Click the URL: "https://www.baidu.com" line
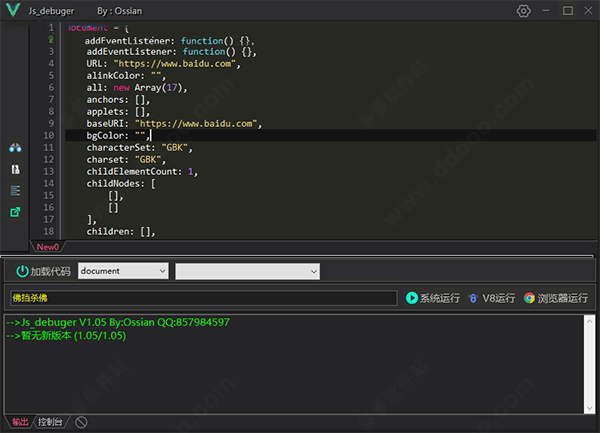Viewport: 600px width, 433px height. tap(163, 63)
